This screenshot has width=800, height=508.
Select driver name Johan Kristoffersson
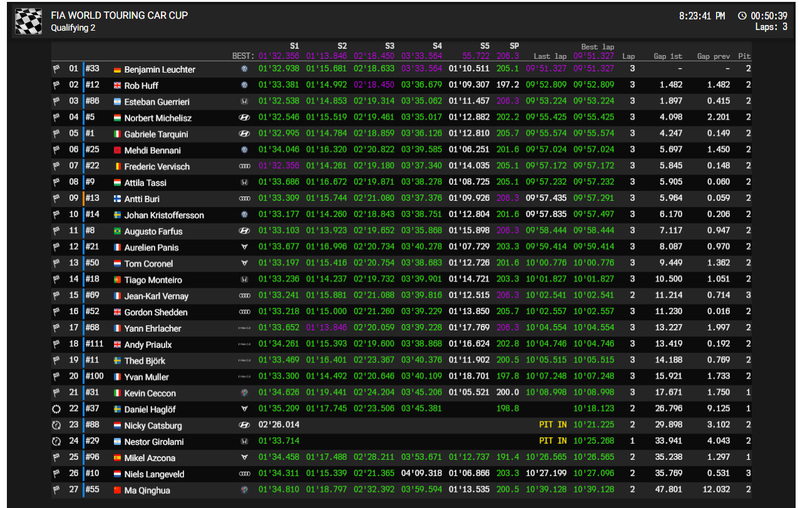(164, 215)
